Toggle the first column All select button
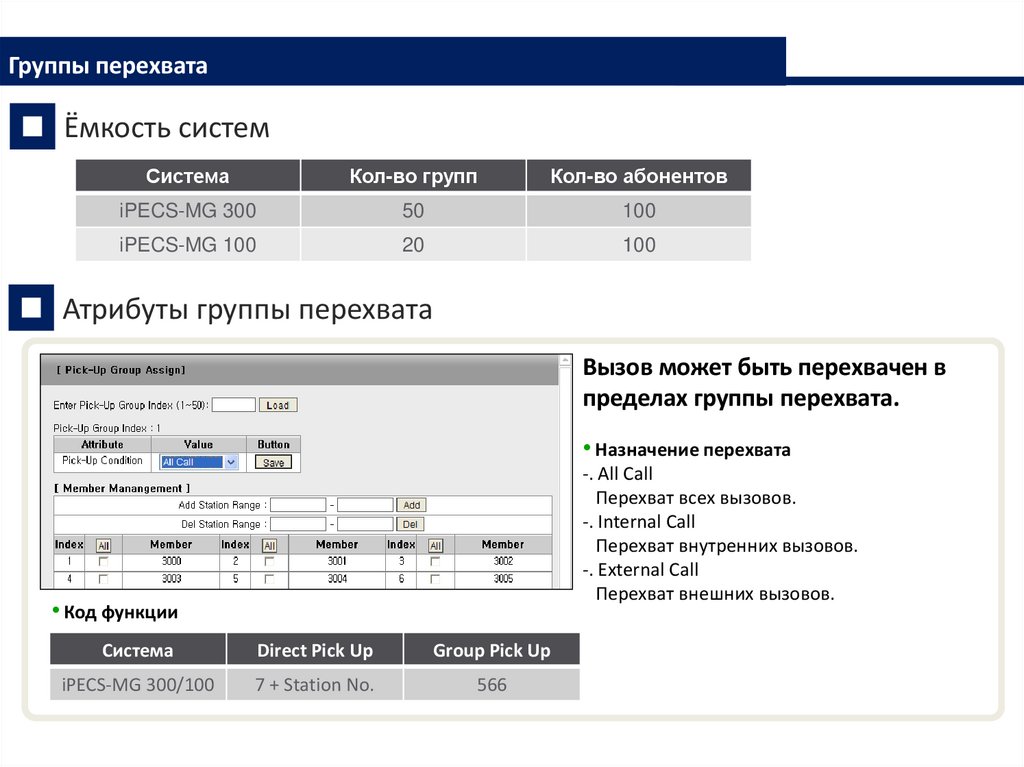Screen dimensions: 1024x767 pyautogui.click(x=103, y=546)
